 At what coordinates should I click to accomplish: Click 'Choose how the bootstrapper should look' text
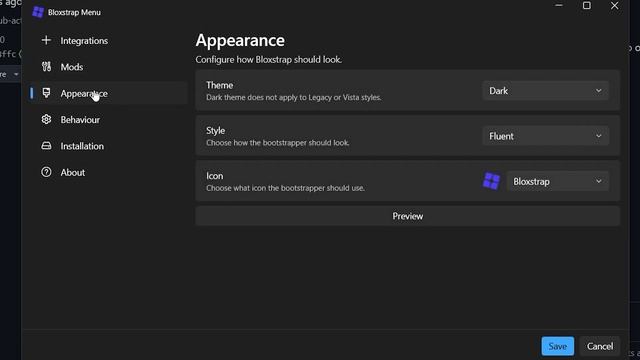click(278, 143)
